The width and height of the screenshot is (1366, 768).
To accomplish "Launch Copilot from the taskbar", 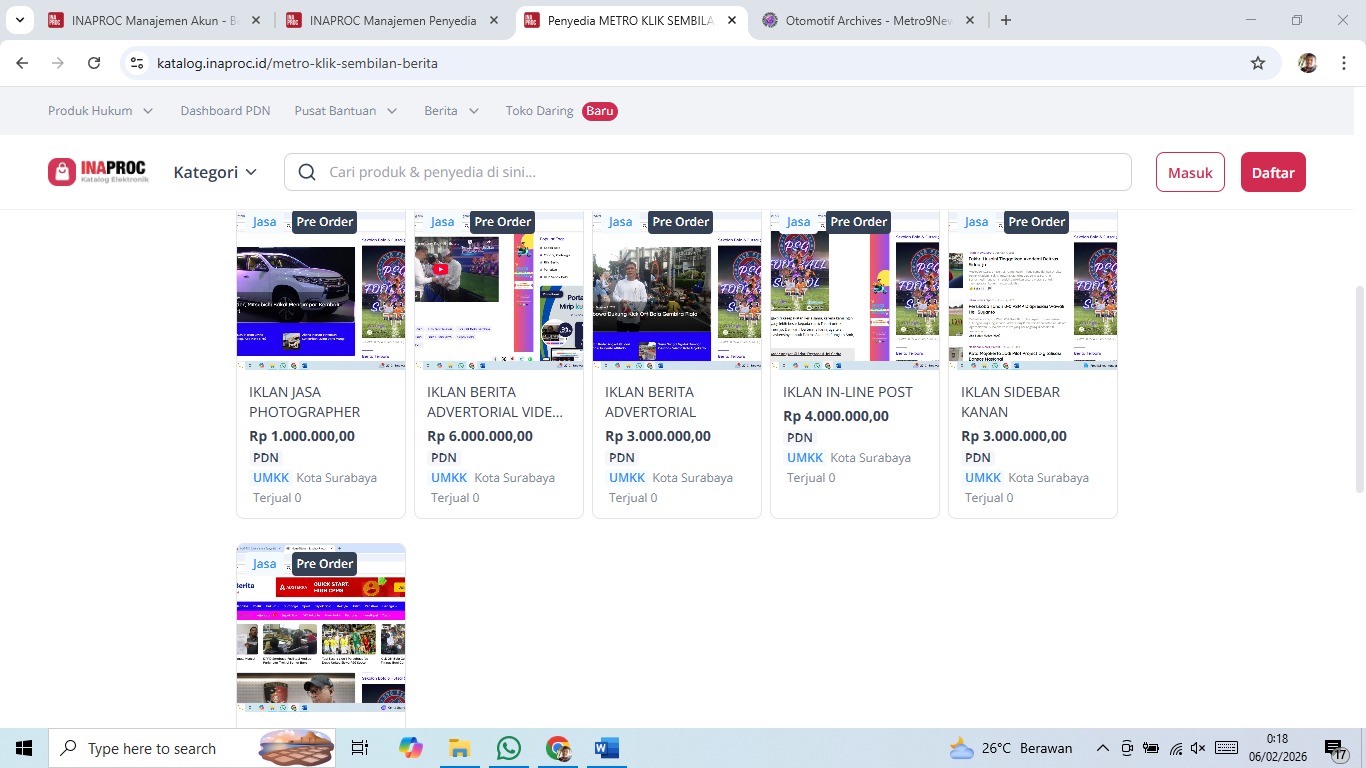I will click(410, 748).
